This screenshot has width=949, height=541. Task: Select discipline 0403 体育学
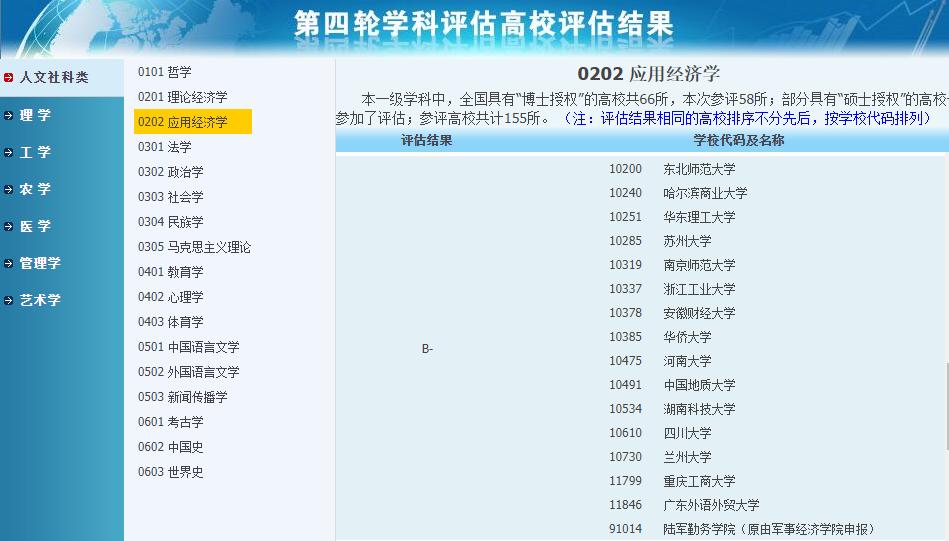(171, 322)
